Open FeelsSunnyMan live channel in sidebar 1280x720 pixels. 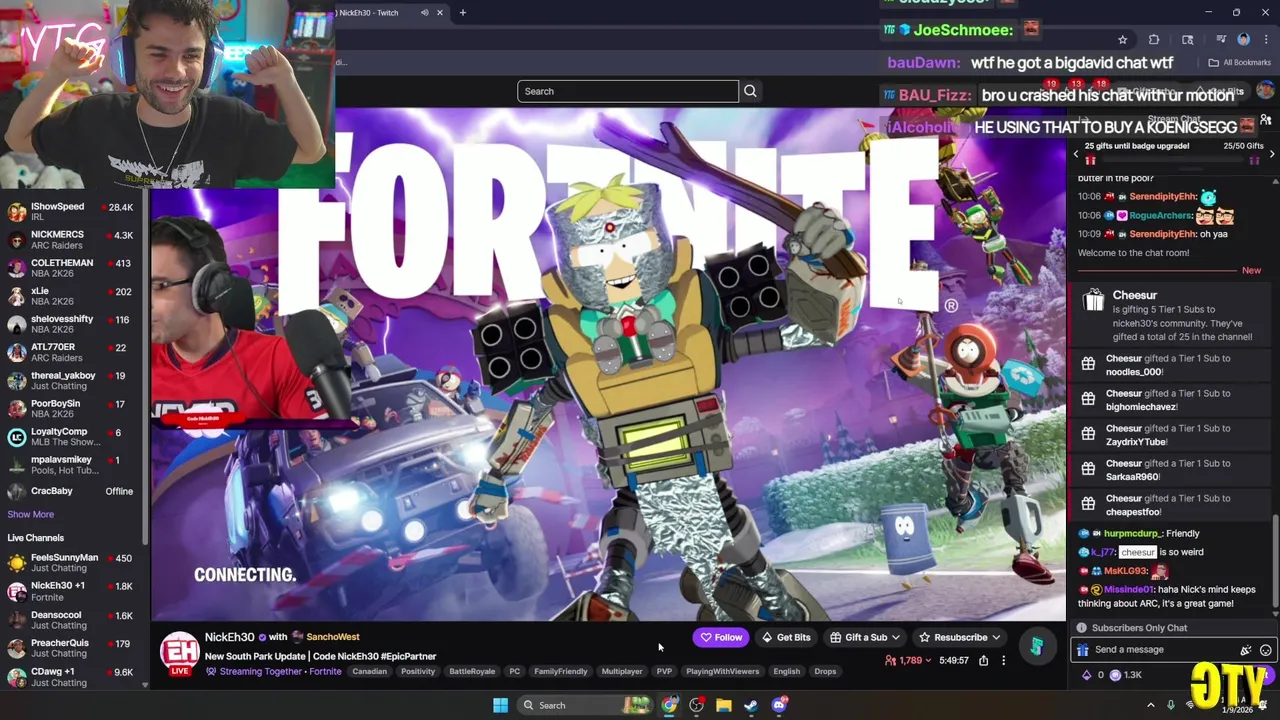(70, 563)
